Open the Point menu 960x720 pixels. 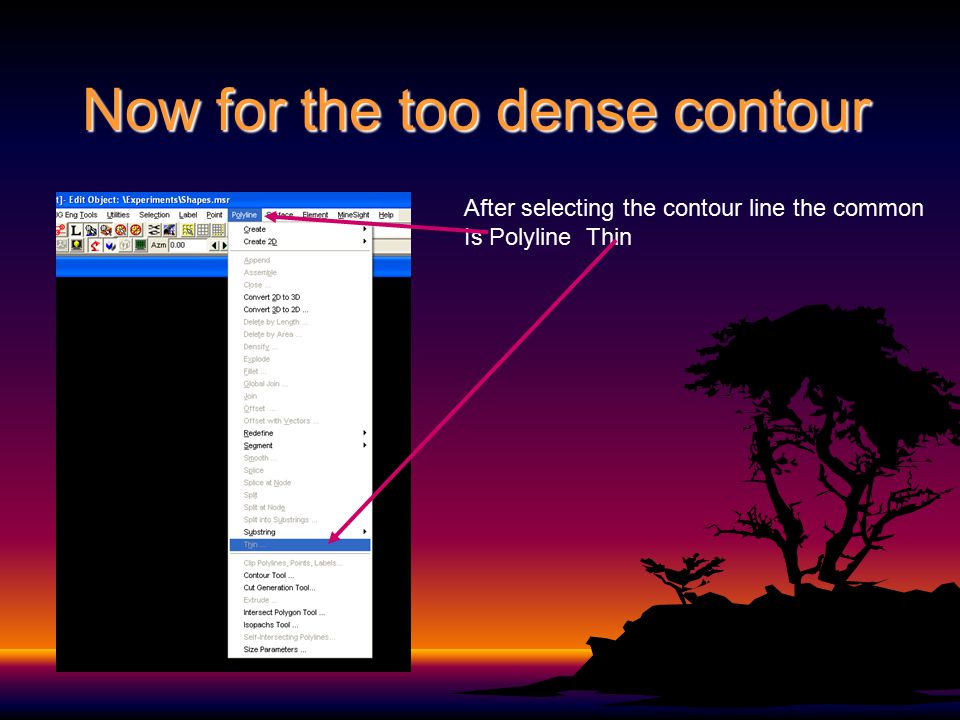(214, 215)
